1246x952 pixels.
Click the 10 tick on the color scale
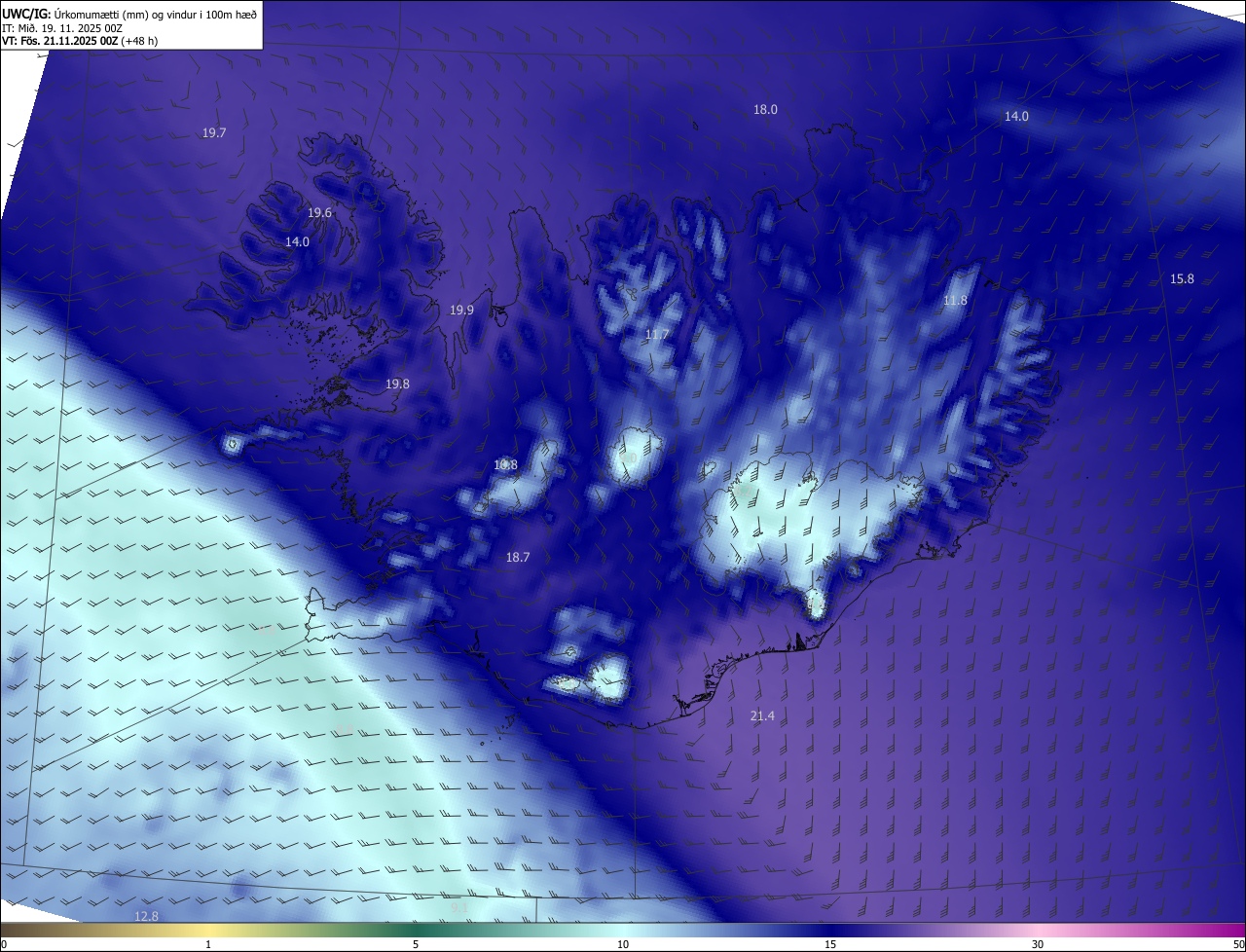pos(623,944)
